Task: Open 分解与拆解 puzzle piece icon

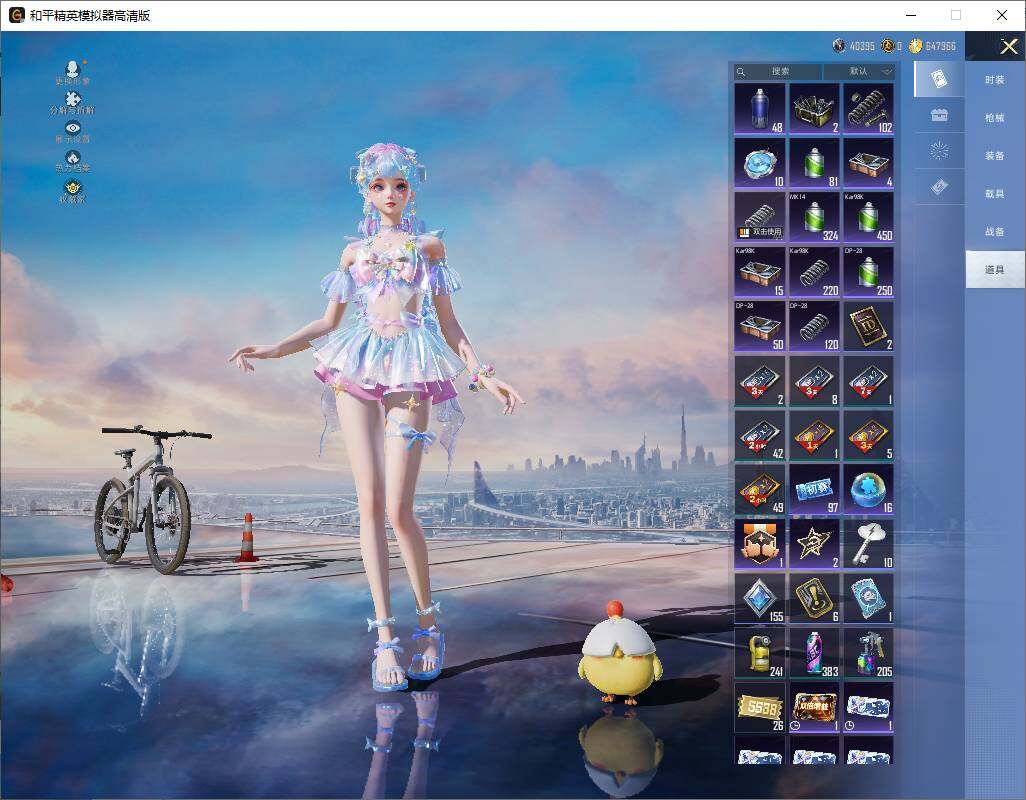Action: [73, 103]
